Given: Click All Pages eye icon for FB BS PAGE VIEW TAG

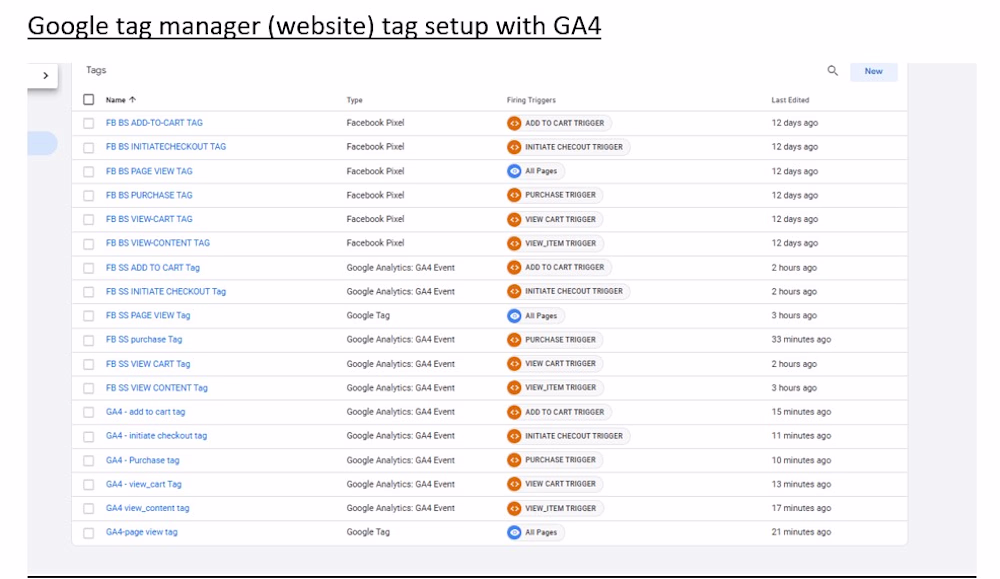Looking at the screenshot, I should tap(514, 171).
